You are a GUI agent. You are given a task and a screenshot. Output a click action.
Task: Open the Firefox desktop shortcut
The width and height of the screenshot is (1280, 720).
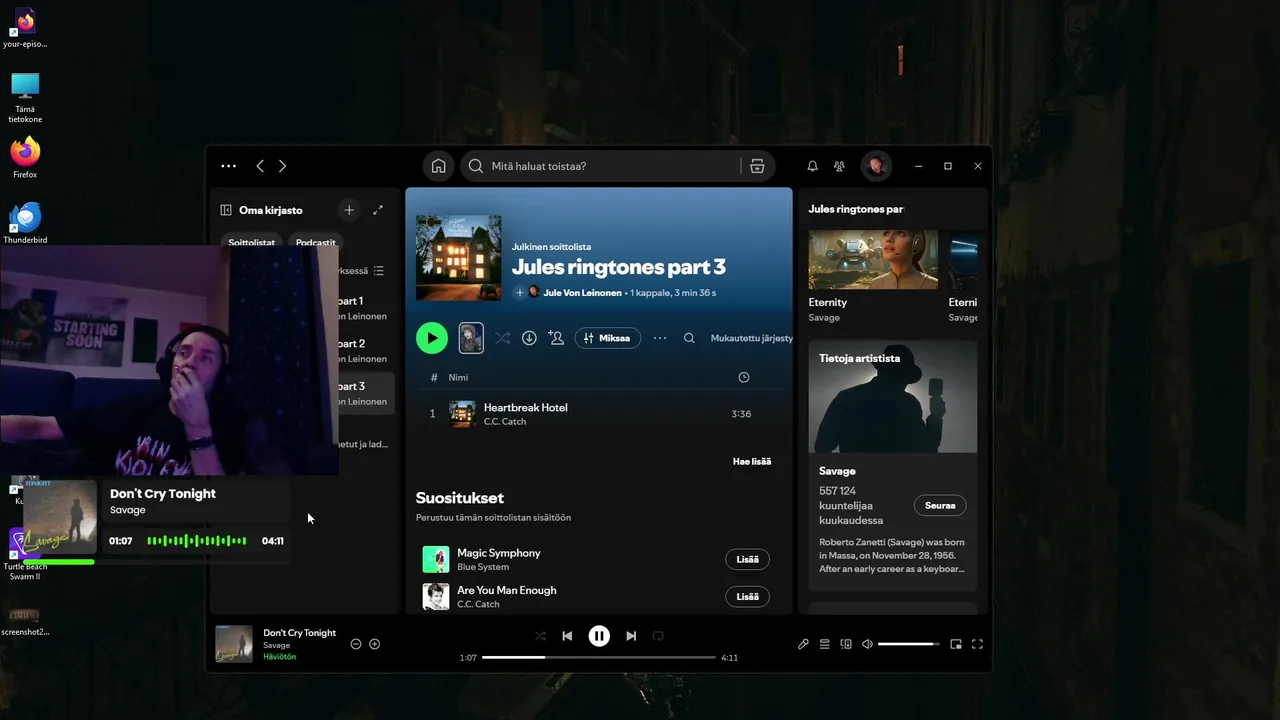[25, 158]
